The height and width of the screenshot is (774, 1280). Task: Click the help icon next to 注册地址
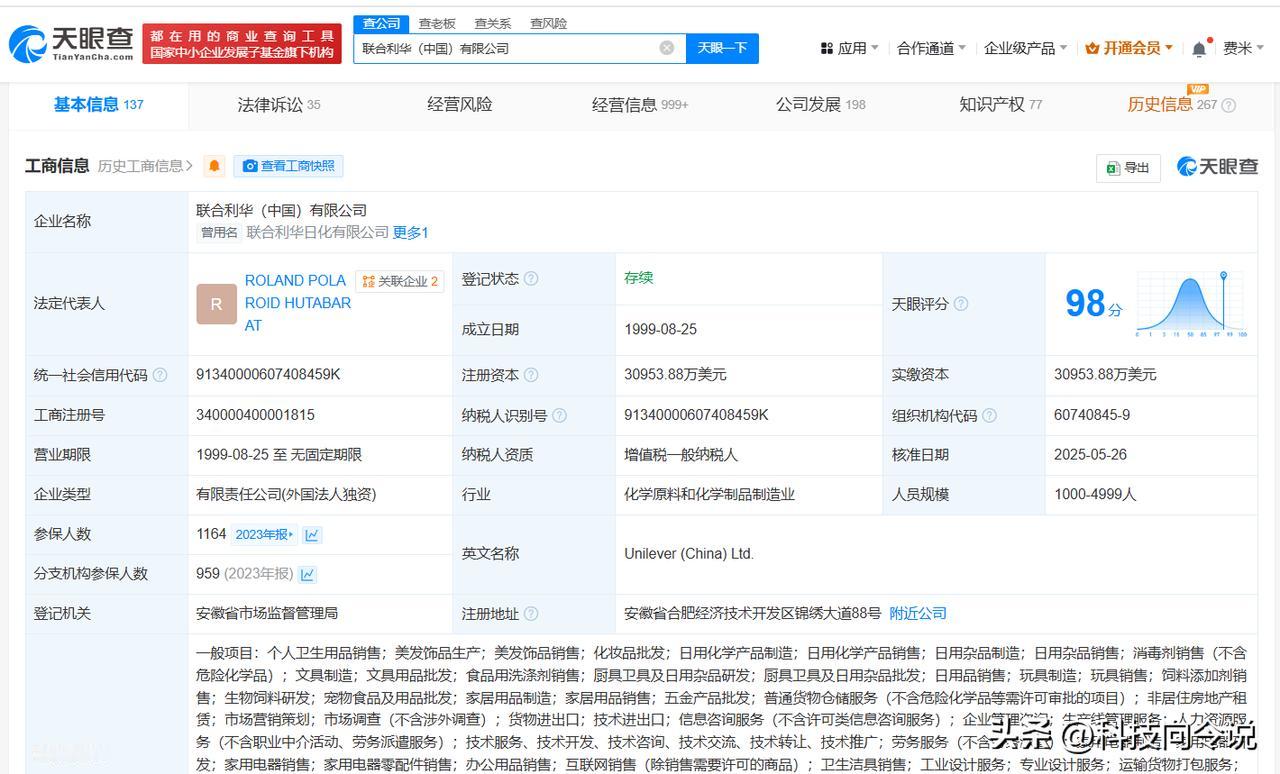point(531,614)
